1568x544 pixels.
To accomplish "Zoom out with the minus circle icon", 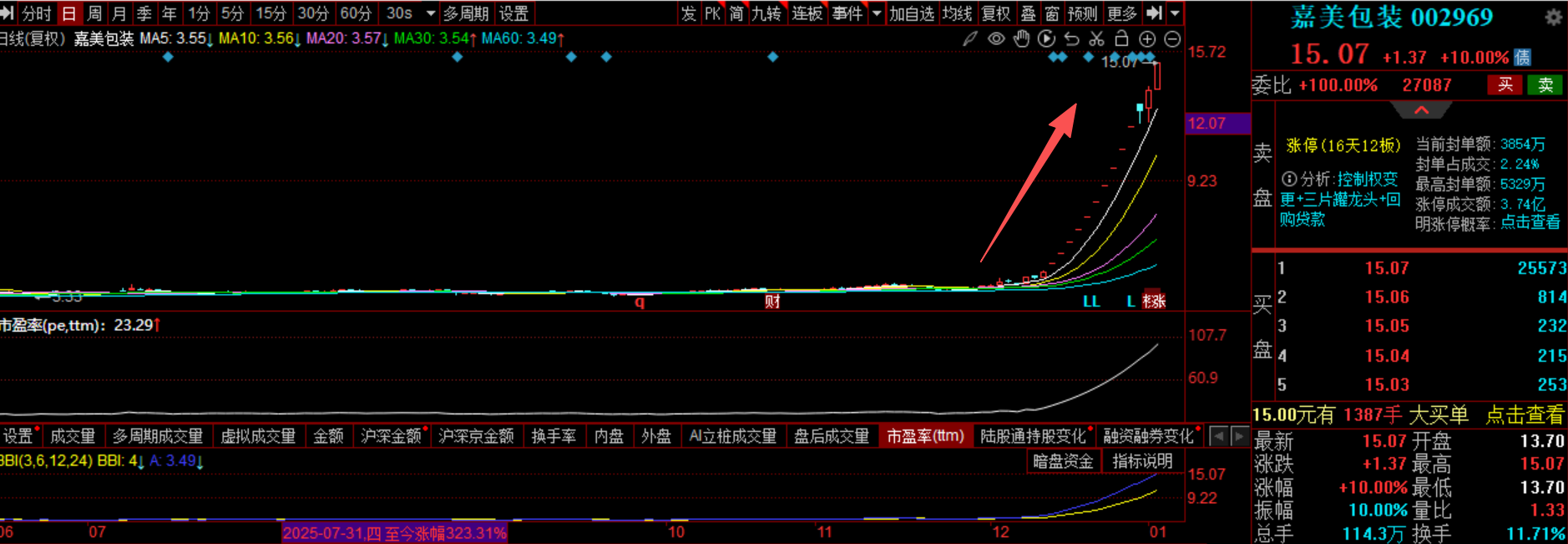I will tap(1172, 38).
